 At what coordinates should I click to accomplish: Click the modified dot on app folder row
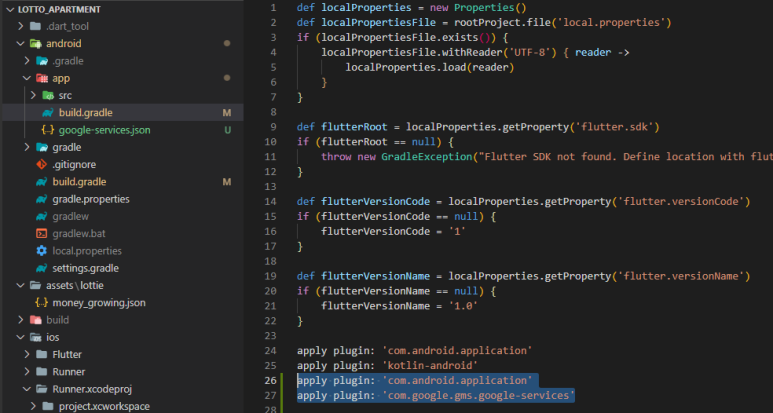coord(227,78)
